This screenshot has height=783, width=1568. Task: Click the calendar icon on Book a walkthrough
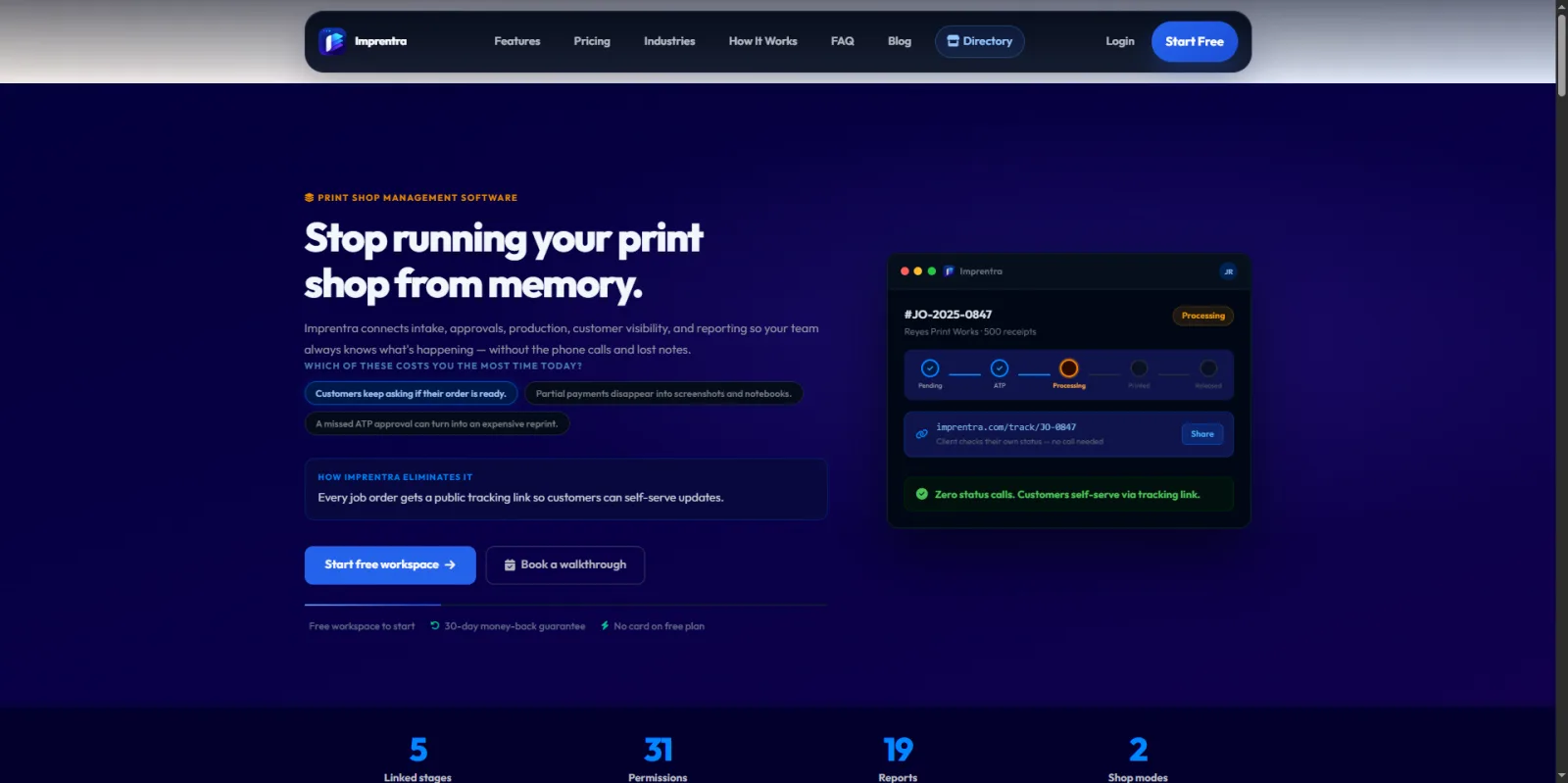(510, 565)
